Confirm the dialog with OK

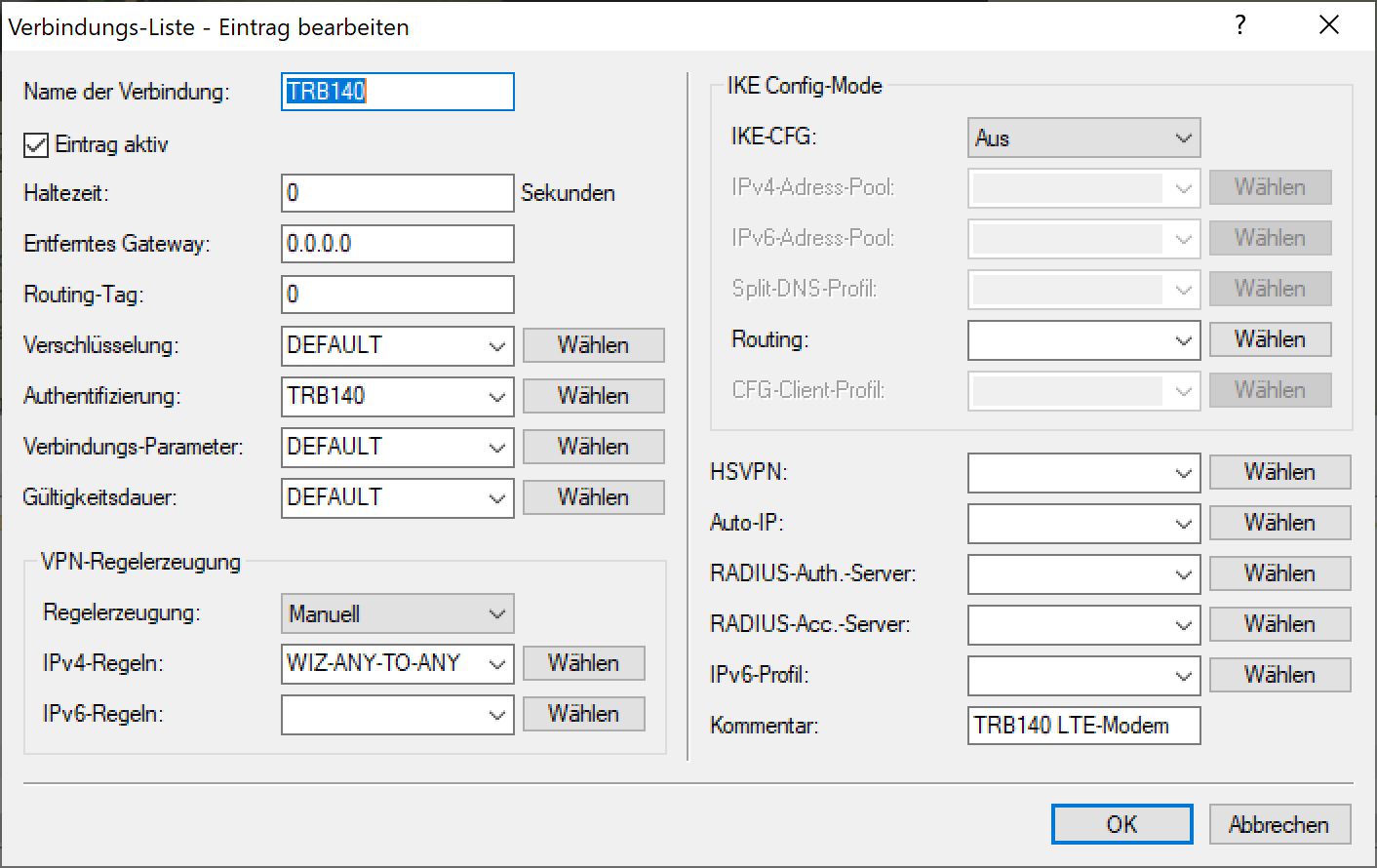pyautogui.click(x=1121, y=823)
